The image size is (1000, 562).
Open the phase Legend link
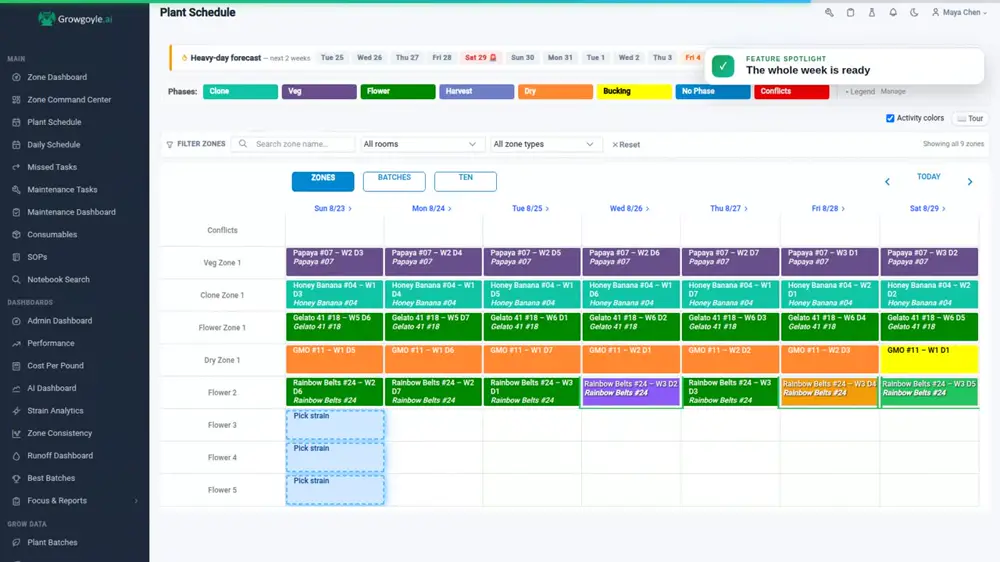(x=860, y=92)
